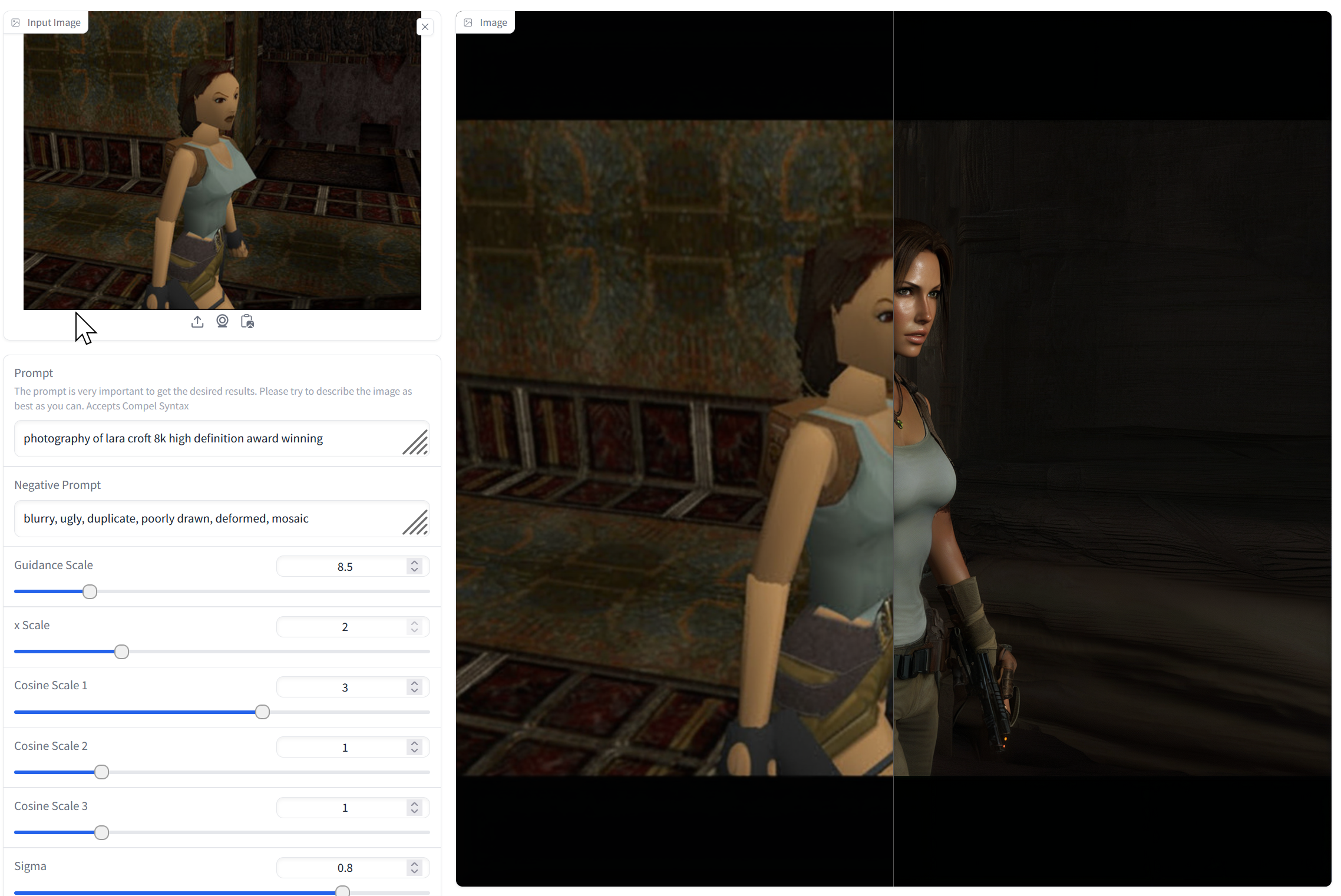The image size is (1341, 896).
Task: Increase Cosine Scale 2 with the up arrow
Action: click(415, 743)
